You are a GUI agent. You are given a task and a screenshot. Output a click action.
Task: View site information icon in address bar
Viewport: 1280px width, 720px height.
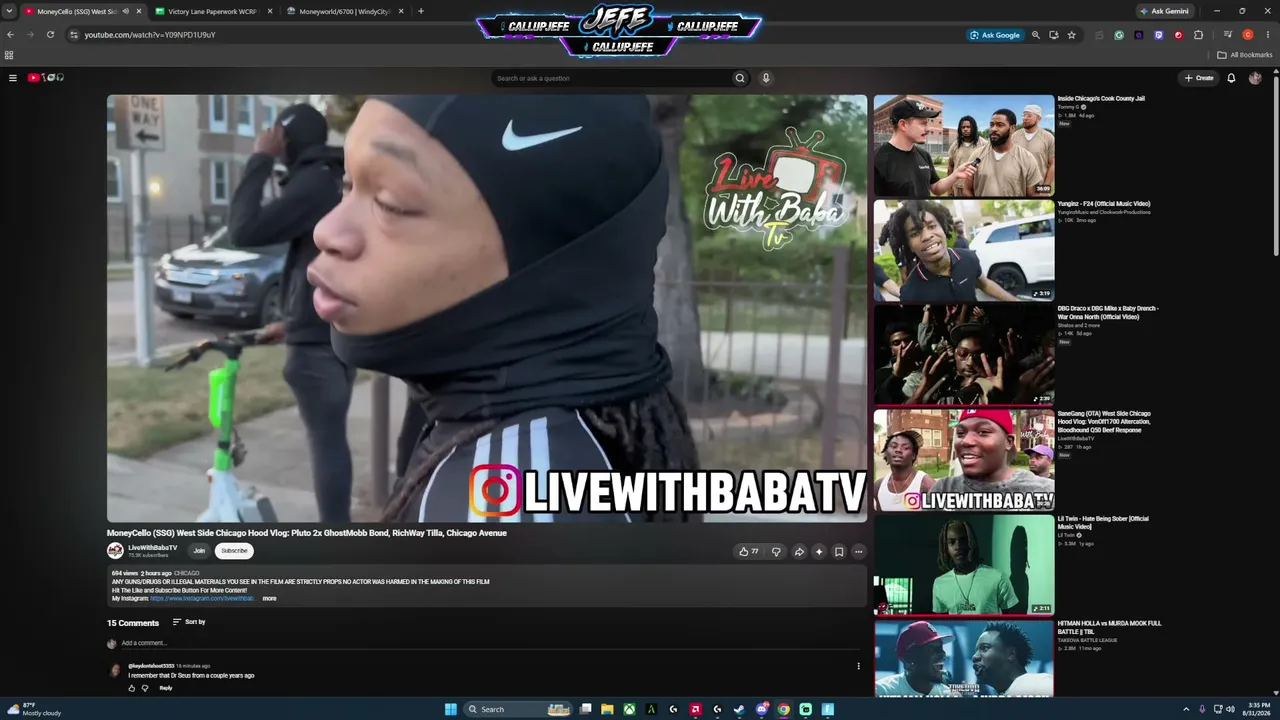pos(74,35)
